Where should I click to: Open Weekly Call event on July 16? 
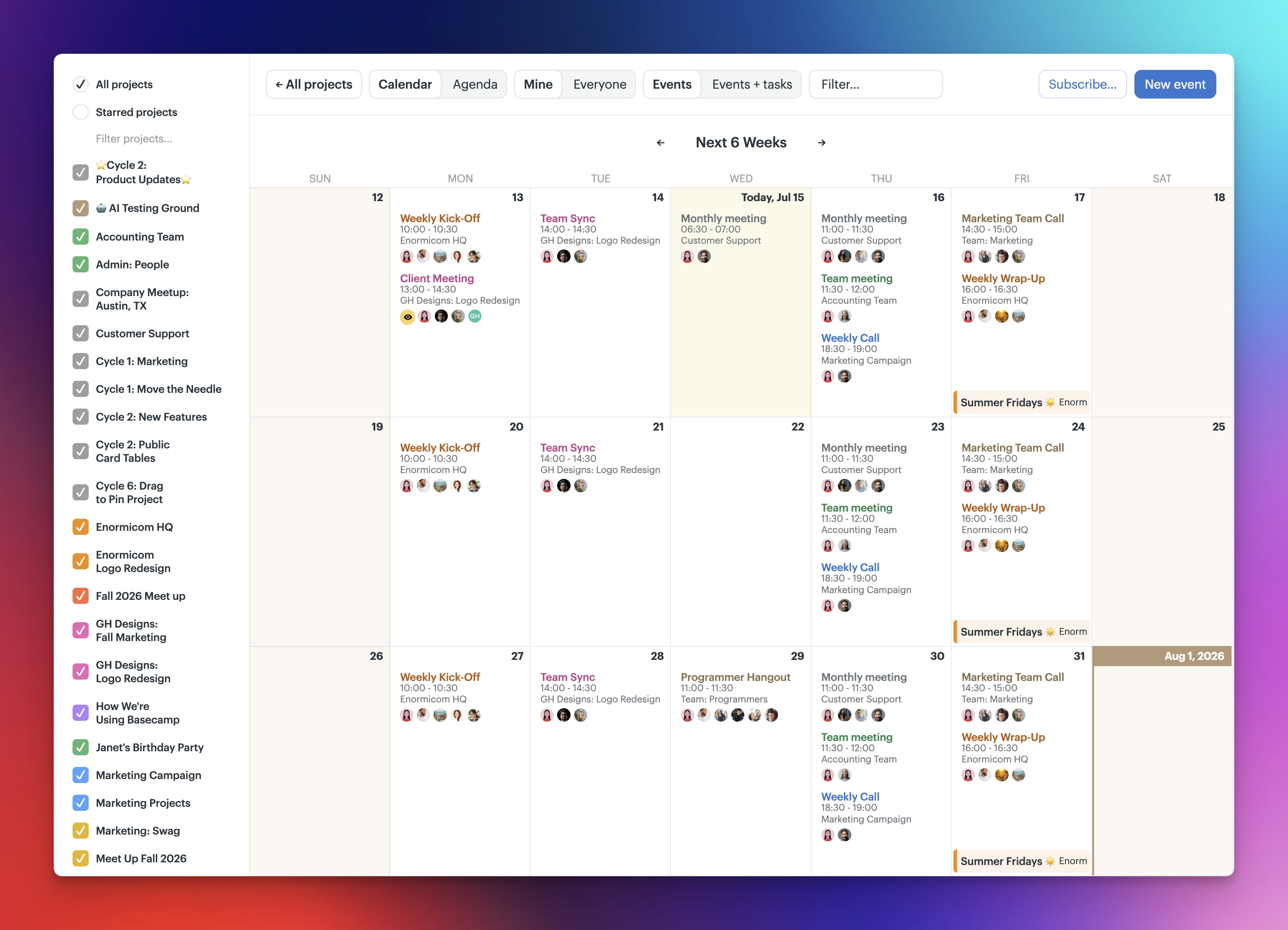[x=850, y=338]
